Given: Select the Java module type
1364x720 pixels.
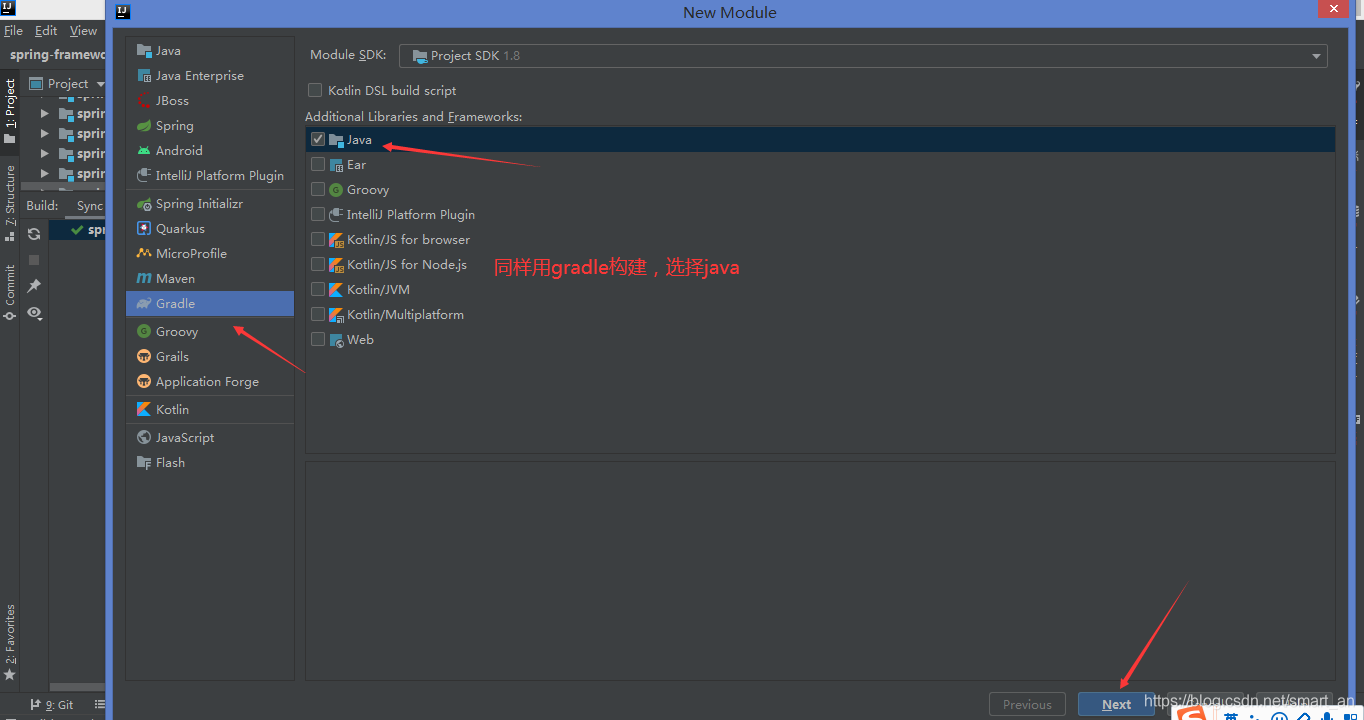Looking at the screenshot, I should pos(210,50).
